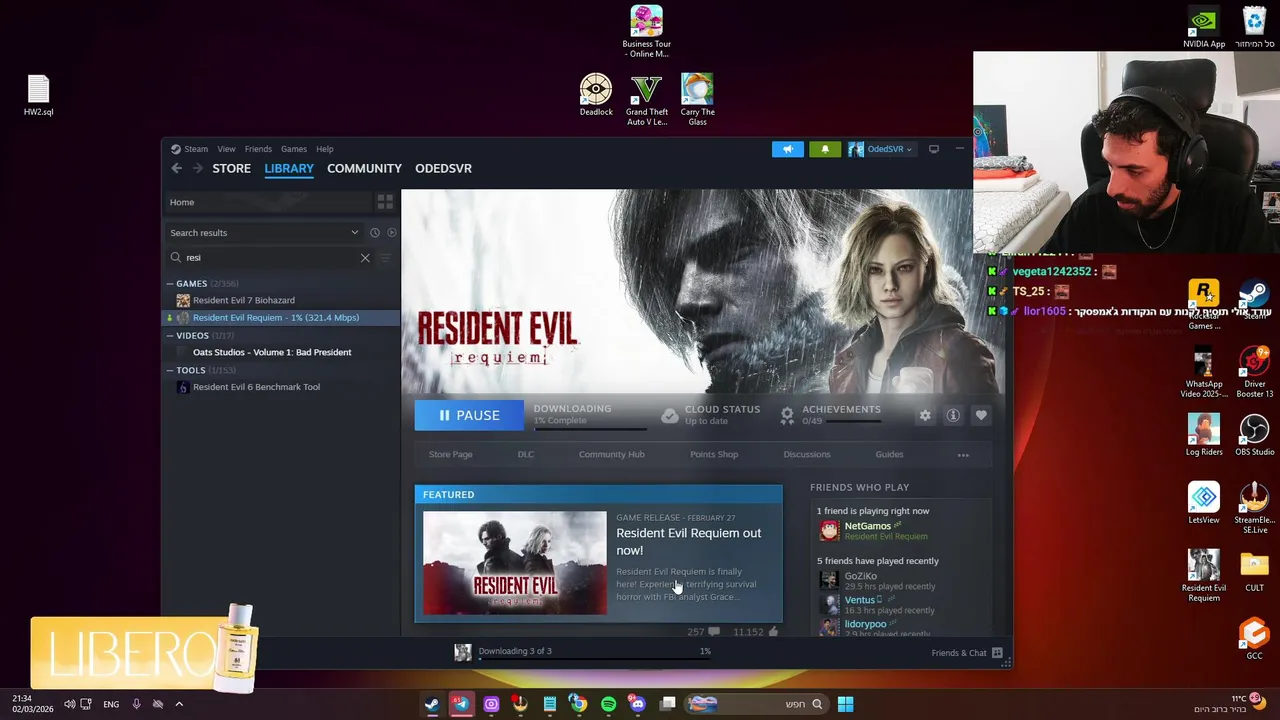Add Resident Evil Requiem to favorites heart
Screen dimensions: 1280x720
click(x=981, y=415)
